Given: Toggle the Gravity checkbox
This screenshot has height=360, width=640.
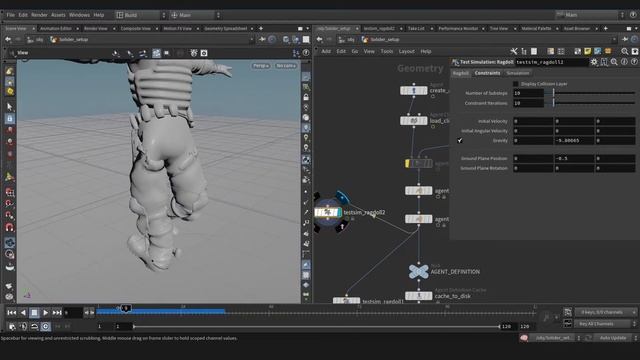Looking at the screenshot, I should click(x=460, y=140).
